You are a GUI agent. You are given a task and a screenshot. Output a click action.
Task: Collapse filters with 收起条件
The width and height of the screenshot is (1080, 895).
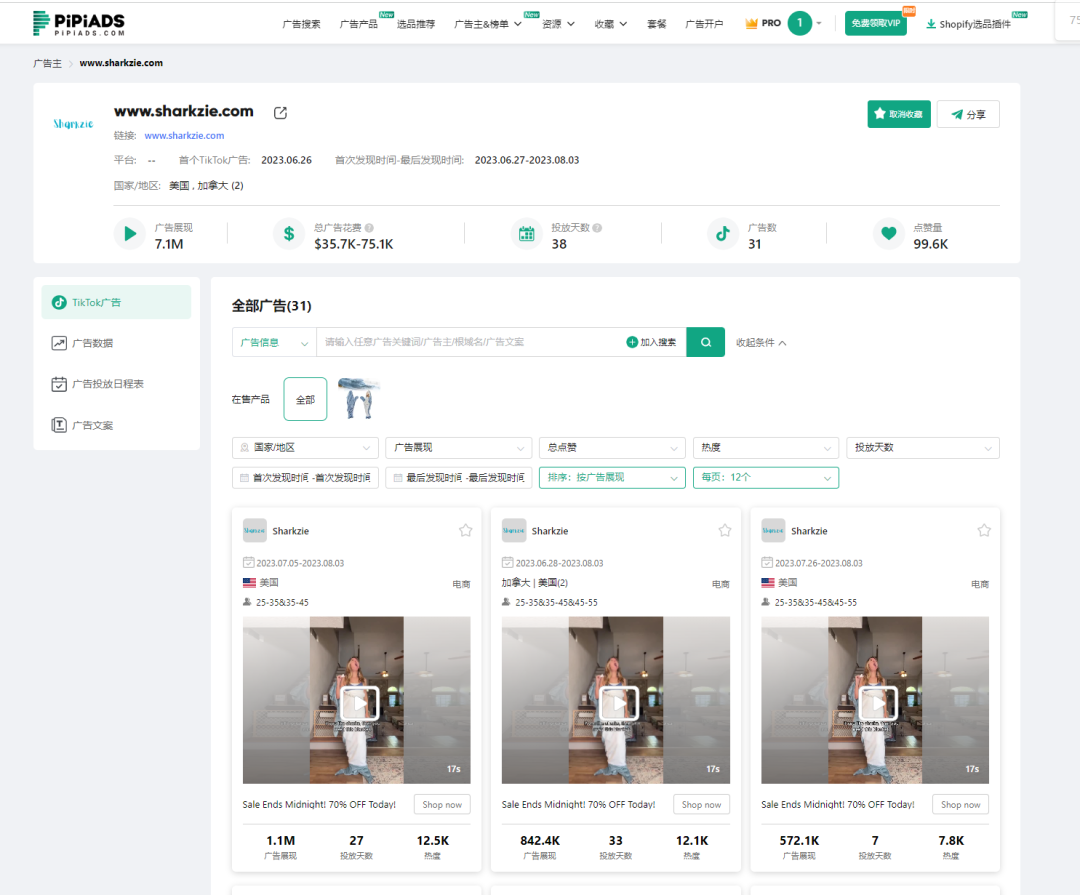tap(760, 342)
